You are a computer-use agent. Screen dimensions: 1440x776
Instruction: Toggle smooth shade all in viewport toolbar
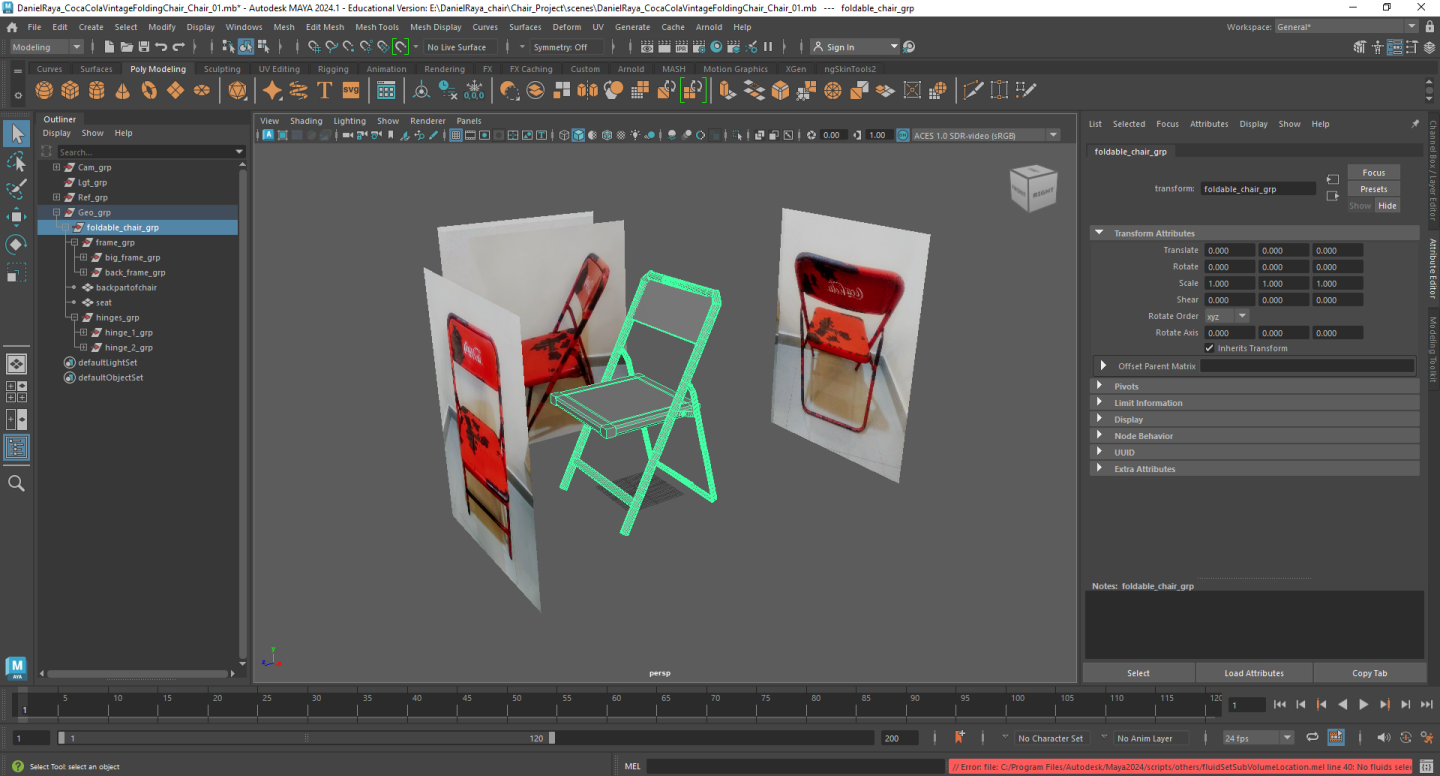pos(579,135)
